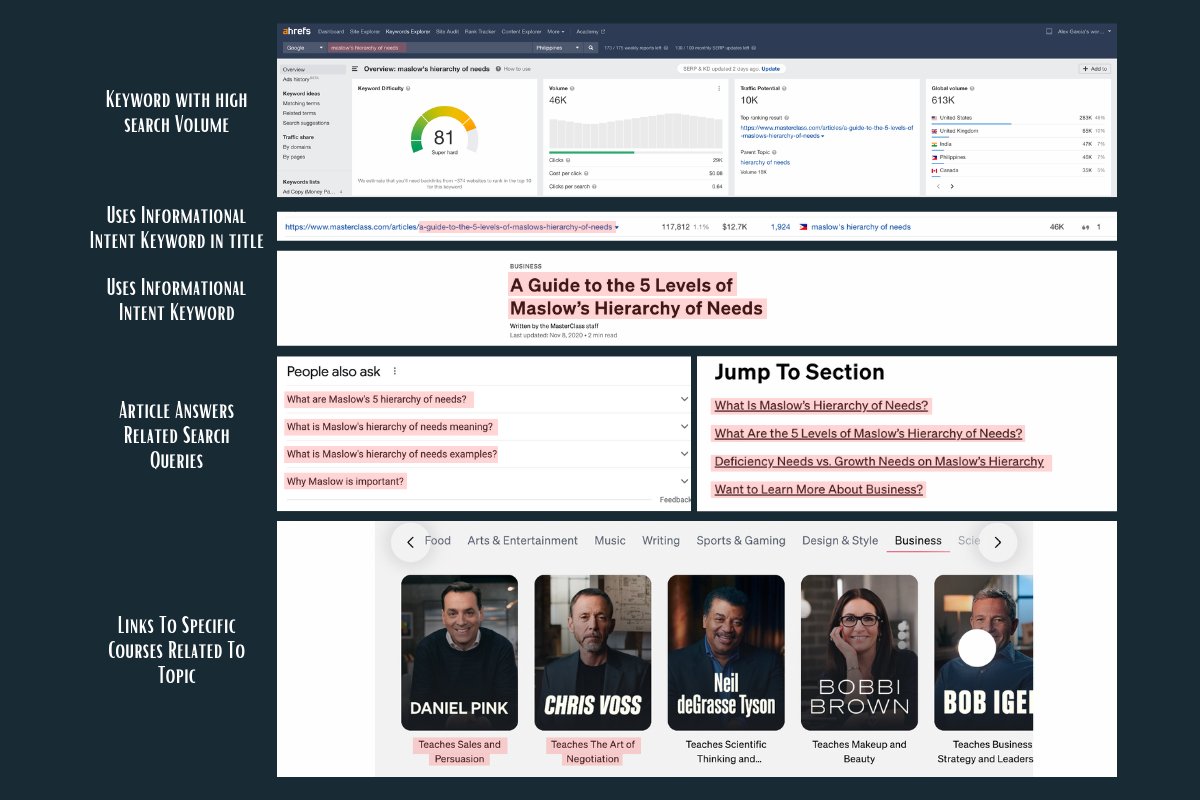
Task: Go to previous page of Global volume countries
Action: tap(938, 186)
